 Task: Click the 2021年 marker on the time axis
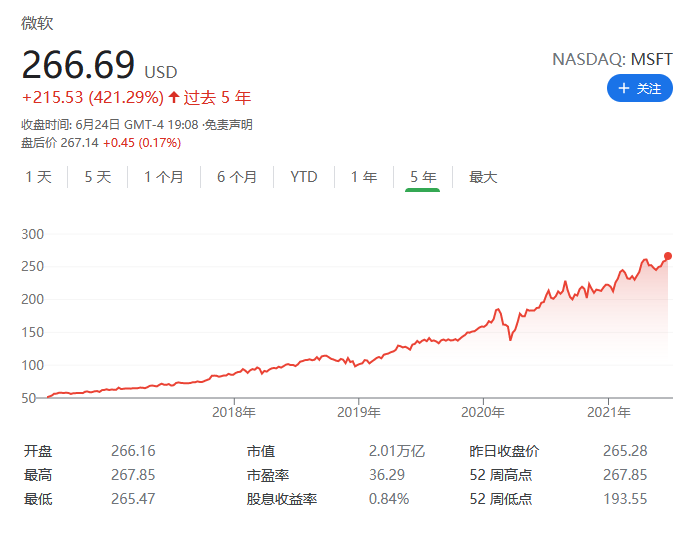(608, 411)
